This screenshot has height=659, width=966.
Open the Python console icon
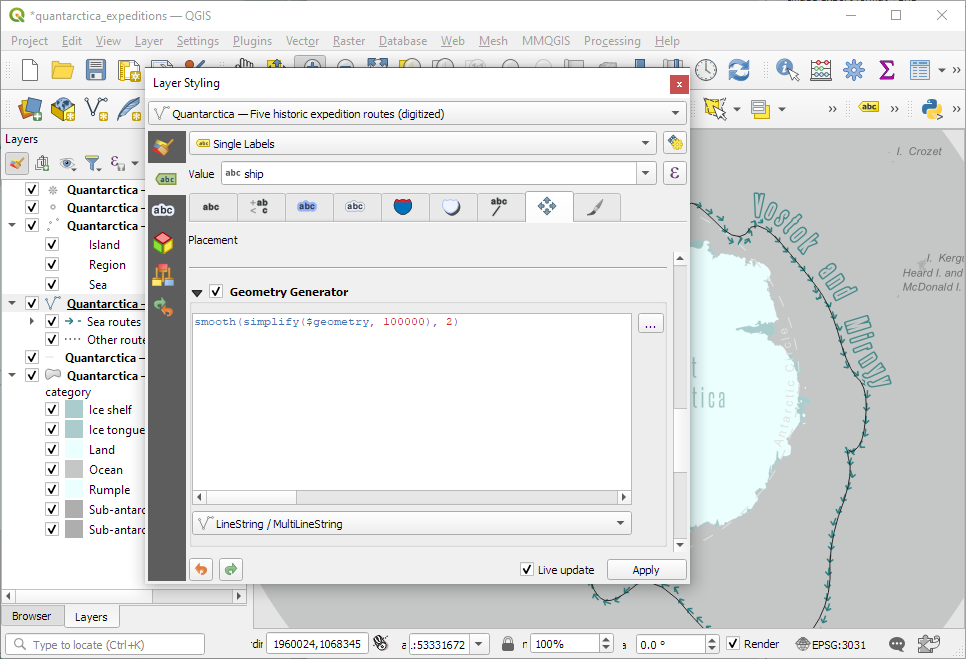[932, 109]
